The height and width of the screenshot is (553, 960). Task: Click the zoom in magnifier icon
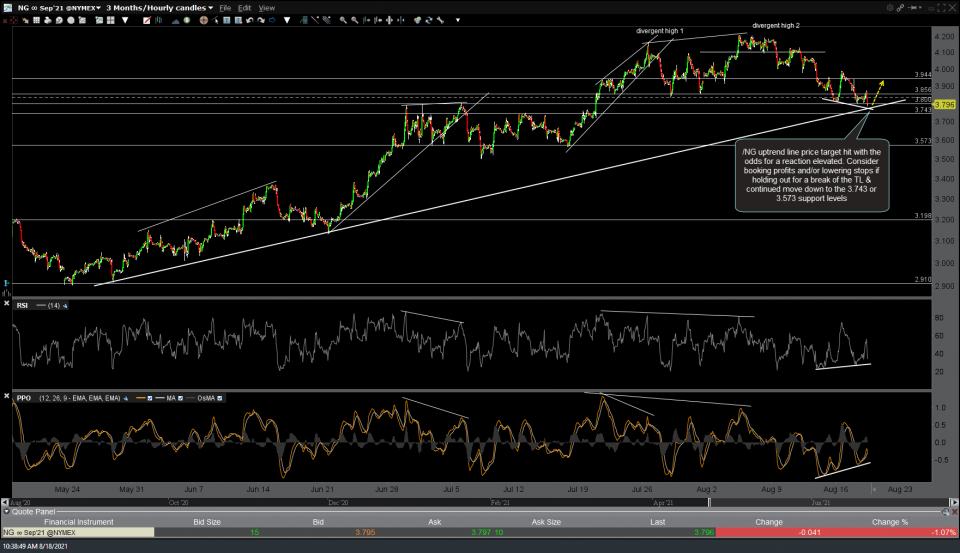tap(343, 20)
